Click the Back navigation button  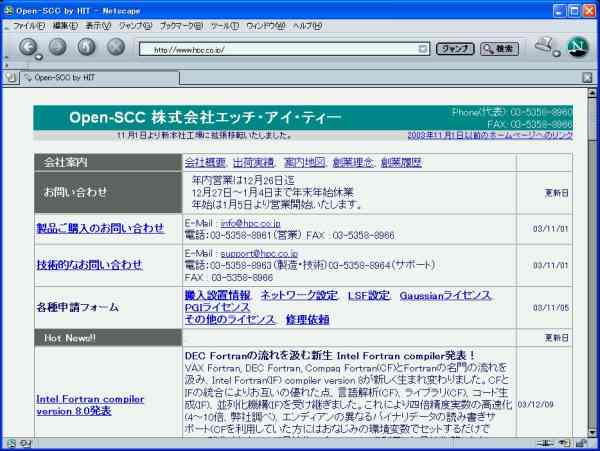coord(28,47)
